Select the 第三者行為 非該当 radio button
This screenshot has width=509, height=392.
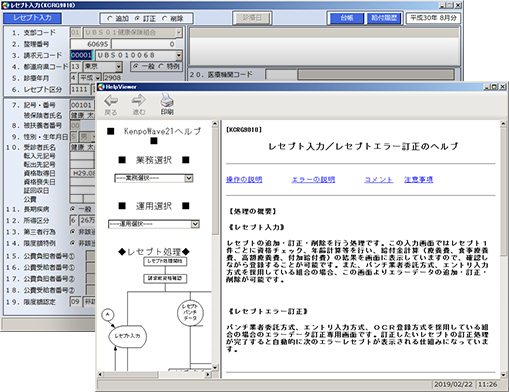pos(72,231)
